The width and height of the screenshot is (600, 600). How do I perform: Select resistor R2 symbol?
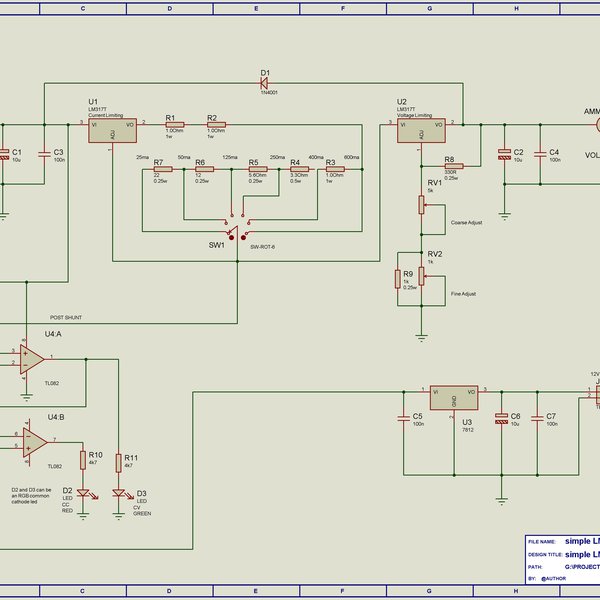[x=217, y=125]
